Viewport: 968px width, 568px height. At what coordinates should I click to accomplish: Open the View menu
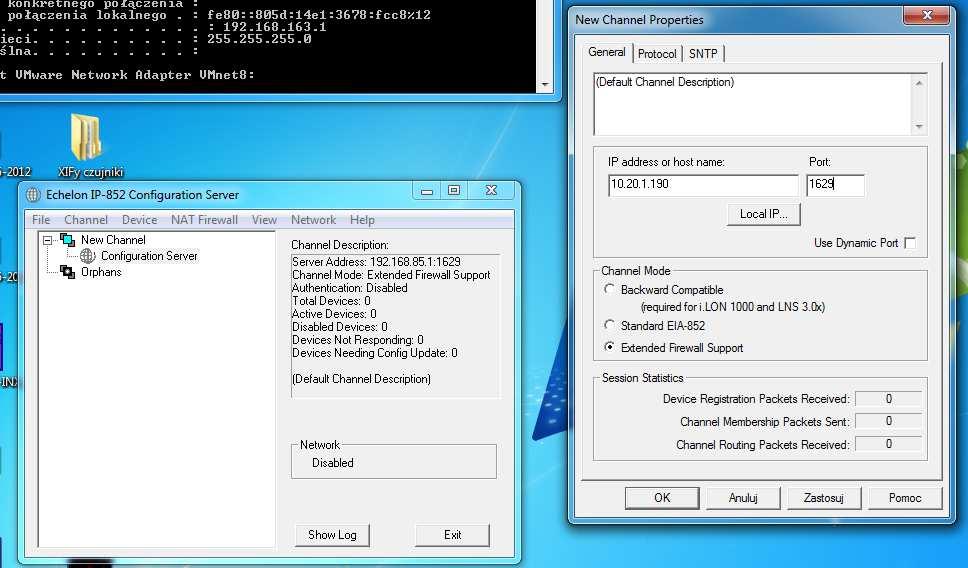264,220
